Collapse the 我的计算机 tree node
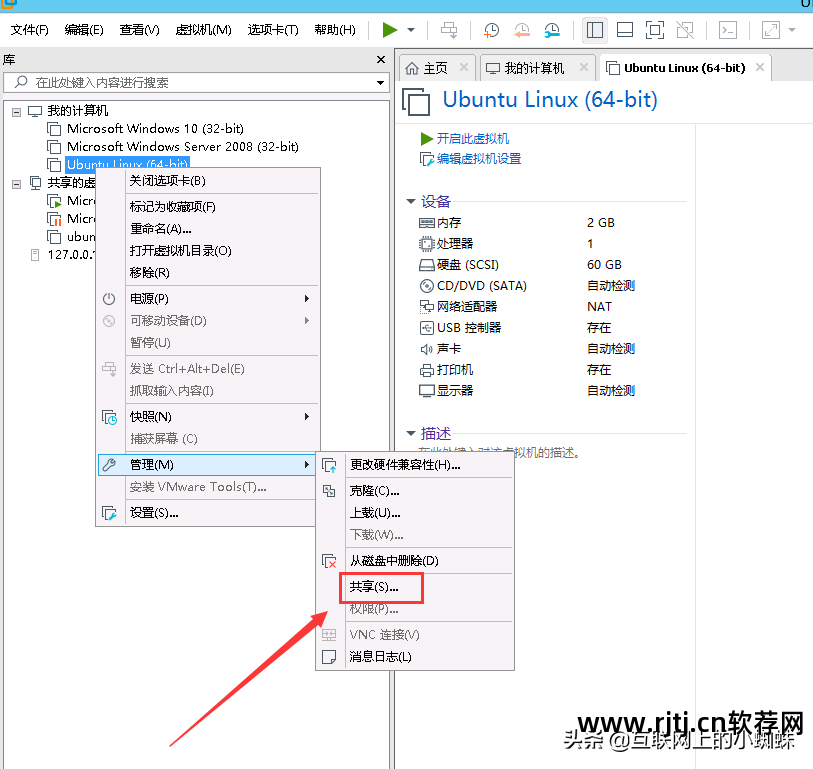 click(x=15, y=110)
